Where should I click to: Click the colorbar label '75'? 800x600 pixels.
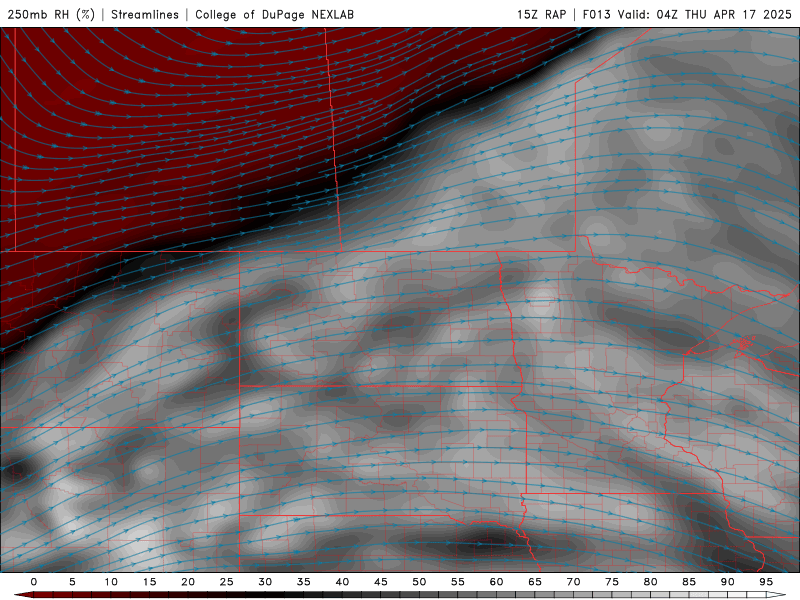point(612,582)
